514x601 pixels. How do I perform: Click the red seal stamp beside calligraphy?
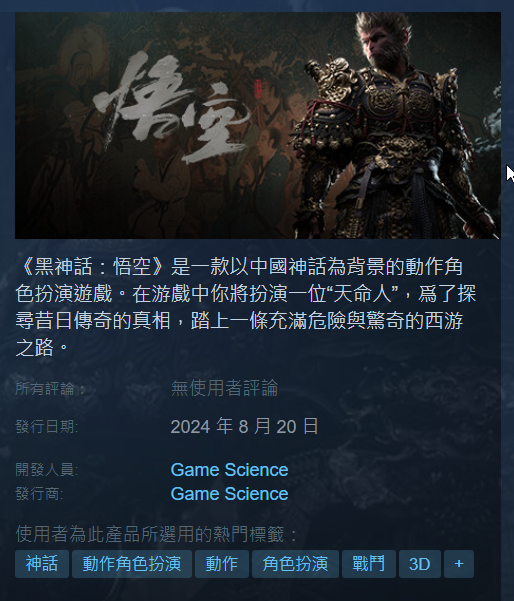(x=257, y=89)
